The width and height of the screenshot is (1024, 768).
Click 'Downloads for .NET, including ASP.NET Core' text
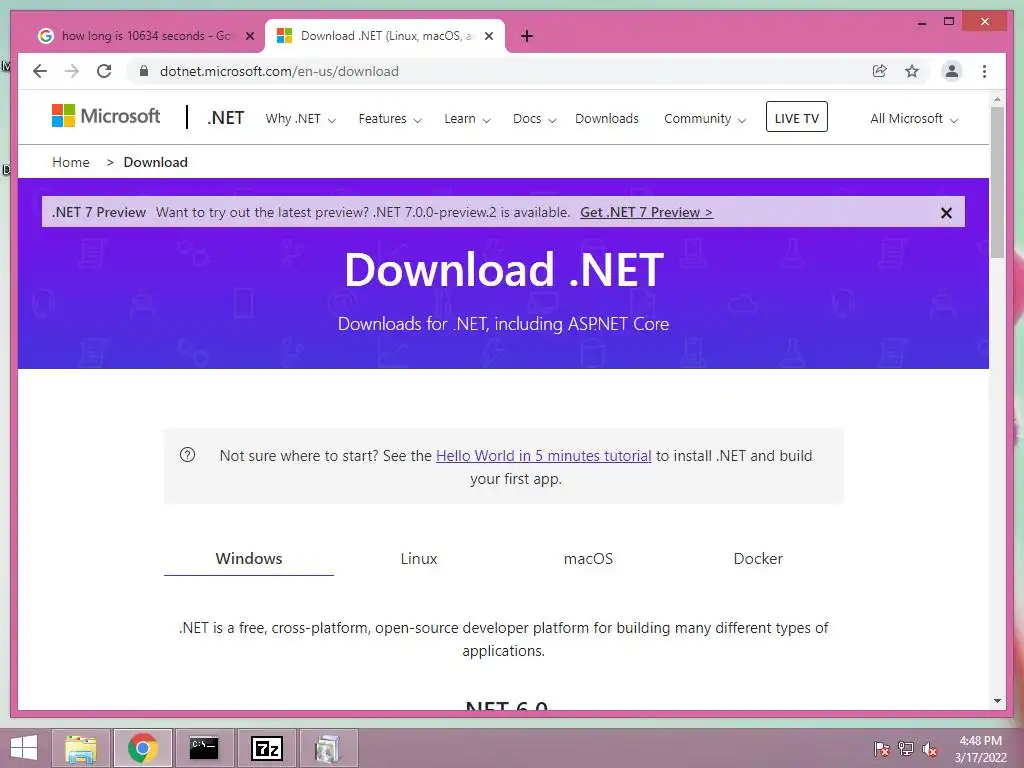coord(504,324)
